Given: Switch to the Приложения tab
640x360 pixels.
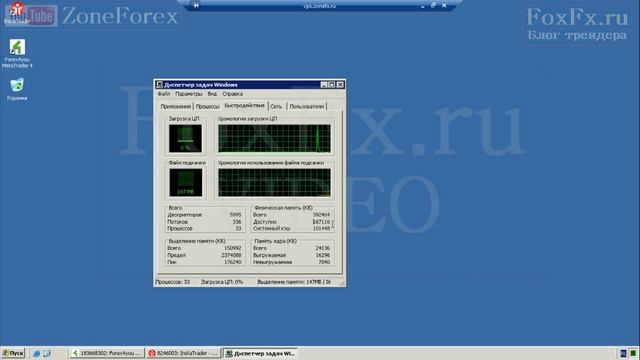Looking at the screenshot, I should coord(176,106).
